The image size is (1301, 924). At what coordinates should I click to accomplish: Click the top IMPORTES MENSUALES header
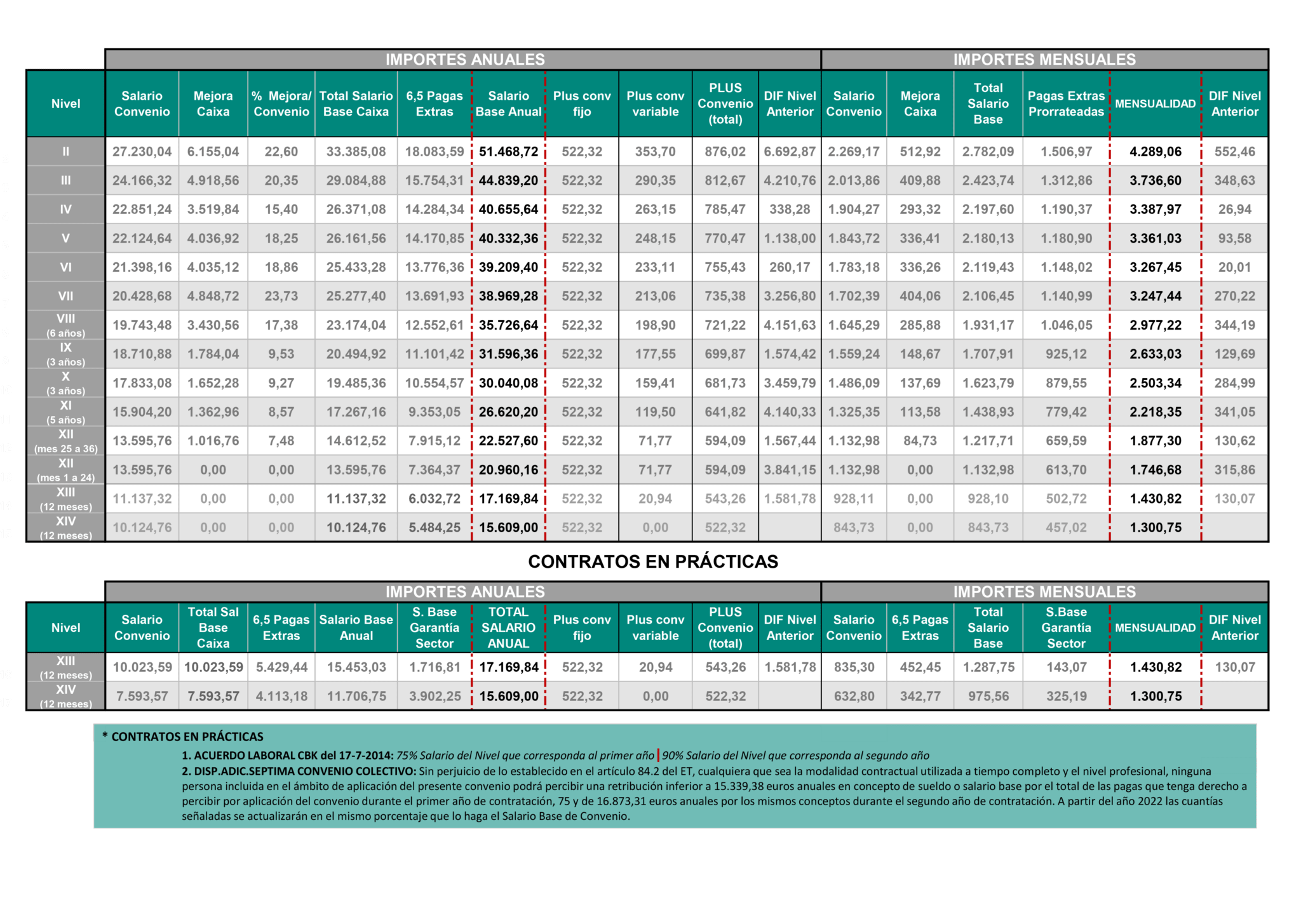(1044, 60)
